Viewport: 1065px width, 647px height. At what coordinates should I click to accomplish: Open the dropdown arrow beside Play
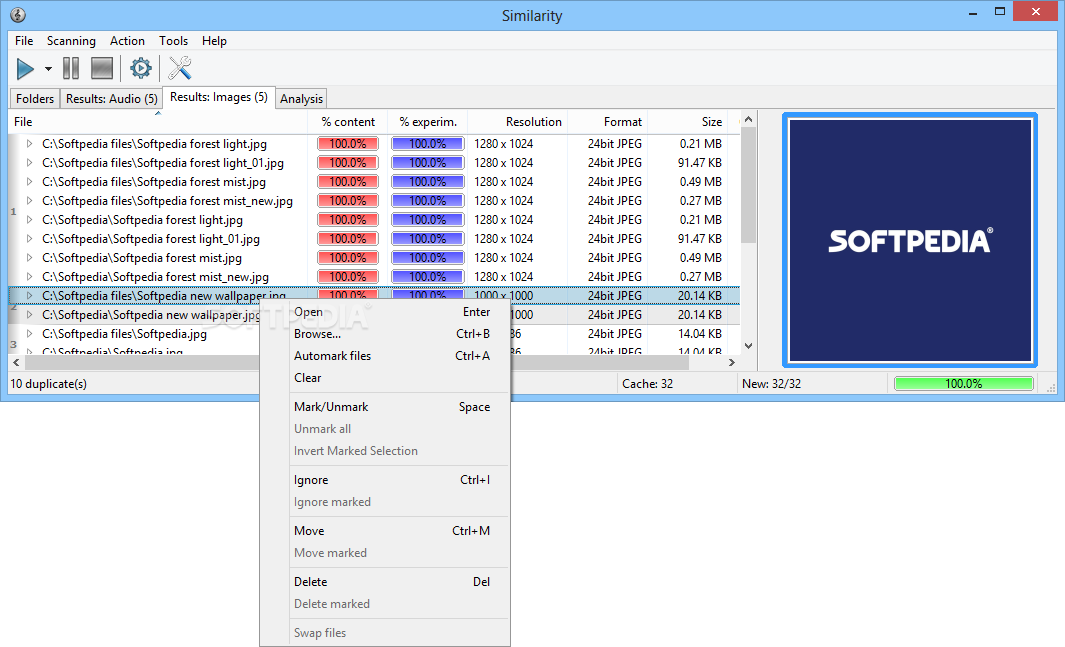[x=48, y=69]
